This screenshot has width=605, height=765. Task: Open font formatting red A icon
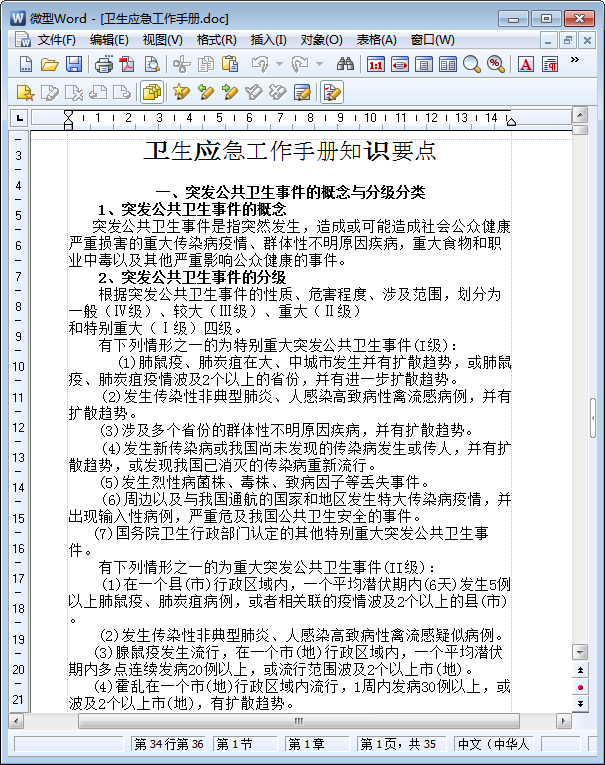[x=526, y=64]
